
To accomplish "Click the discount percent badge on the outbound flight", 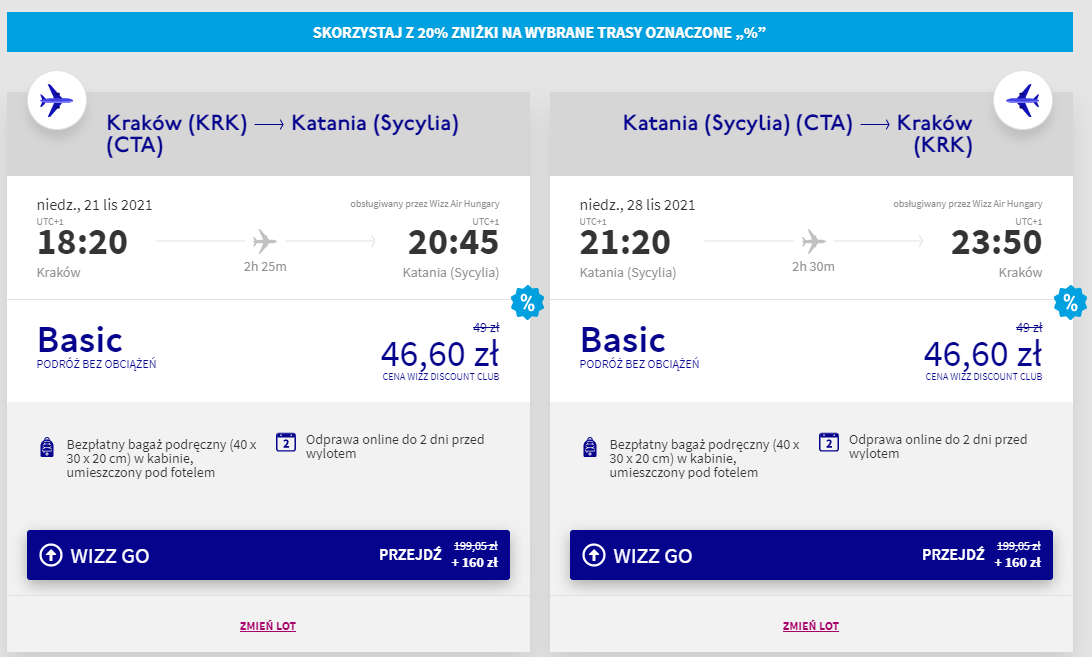I will pos(526,301).
